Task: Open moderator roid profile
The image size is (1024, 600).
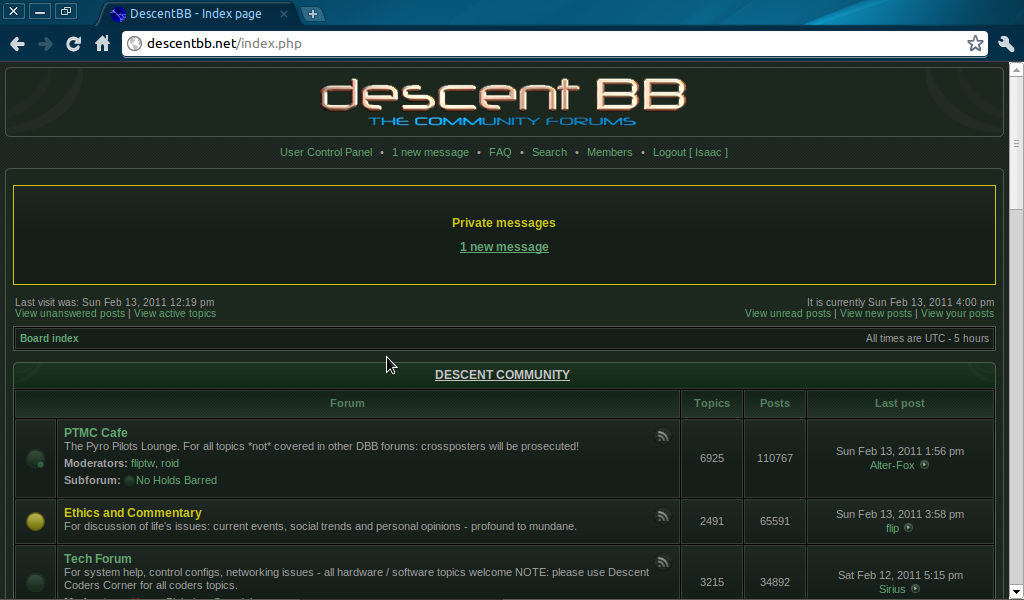Action: 170,464
